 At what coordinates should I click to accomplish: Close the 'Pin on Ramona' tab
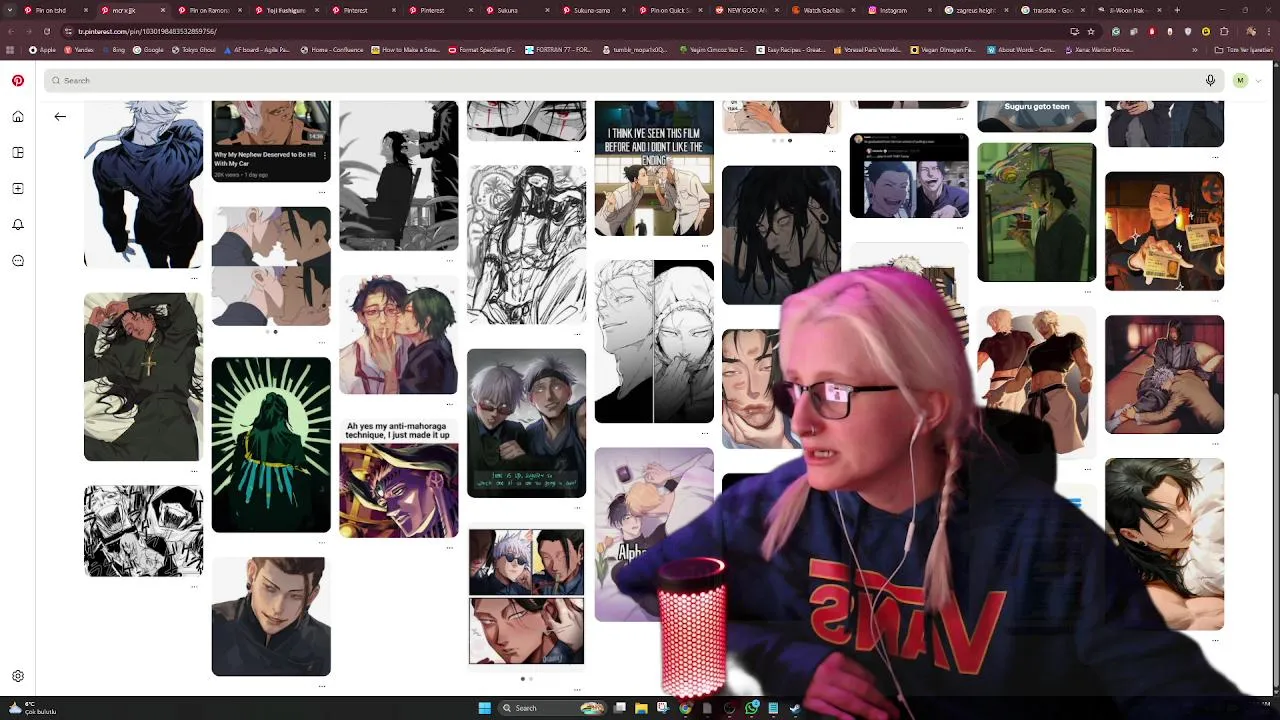(240, 10)
